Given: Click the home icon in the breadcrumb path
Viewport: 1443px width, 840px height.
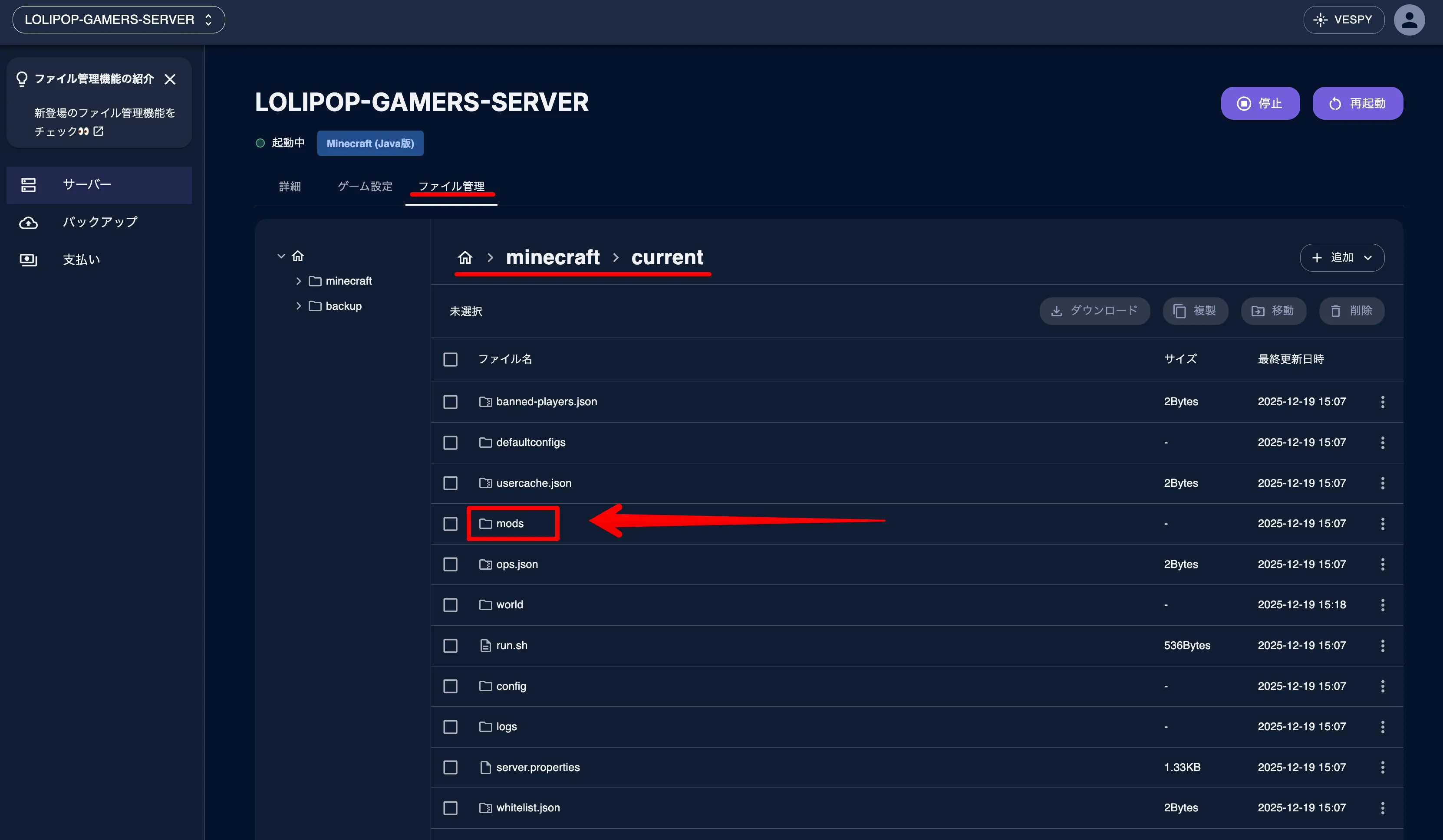Looking at the screenshot, I should (x=465, y=257).
